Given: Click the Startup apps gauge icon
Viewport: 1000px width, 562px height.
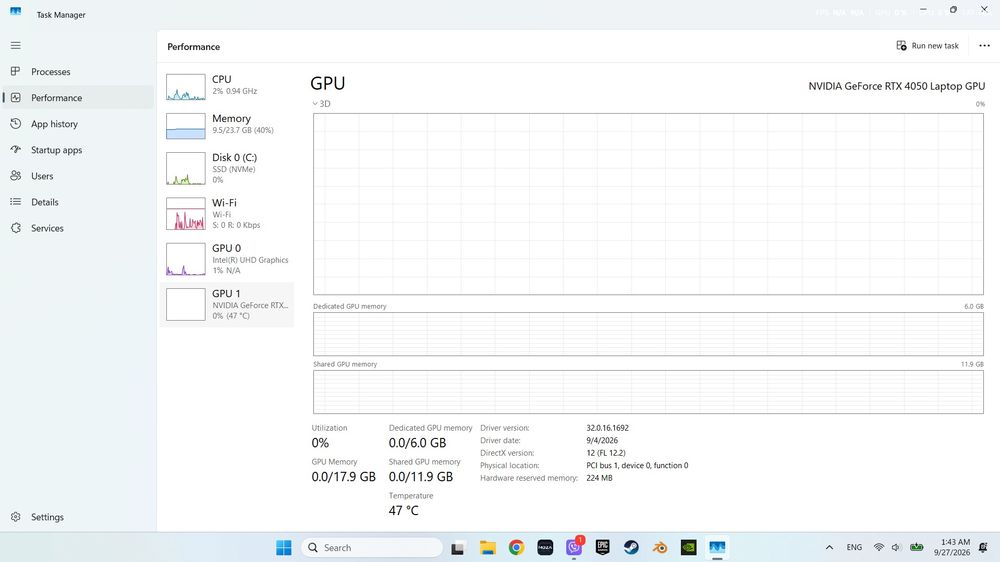Looking at the screenshot, I should coord(15,150).
